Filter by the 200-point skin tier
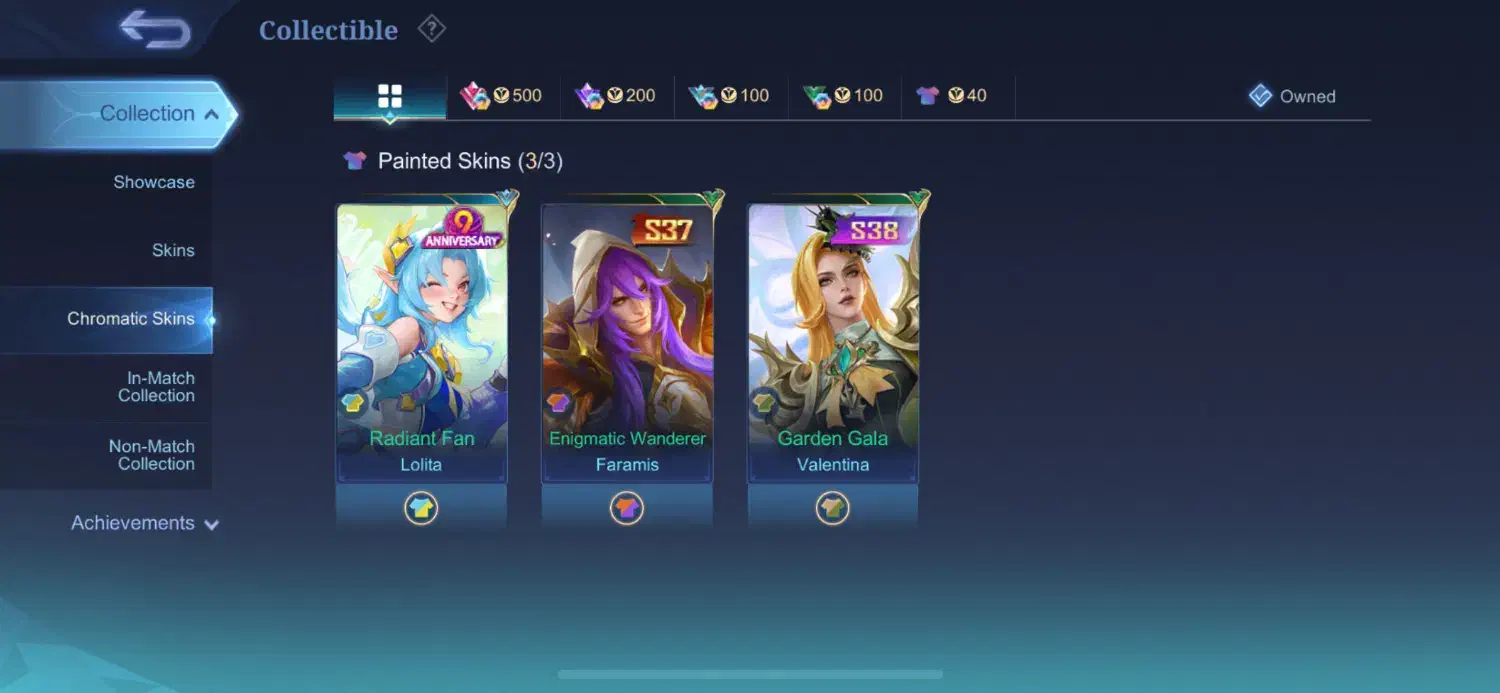This screenshot has height=693, width=1500. coord(616,96)
